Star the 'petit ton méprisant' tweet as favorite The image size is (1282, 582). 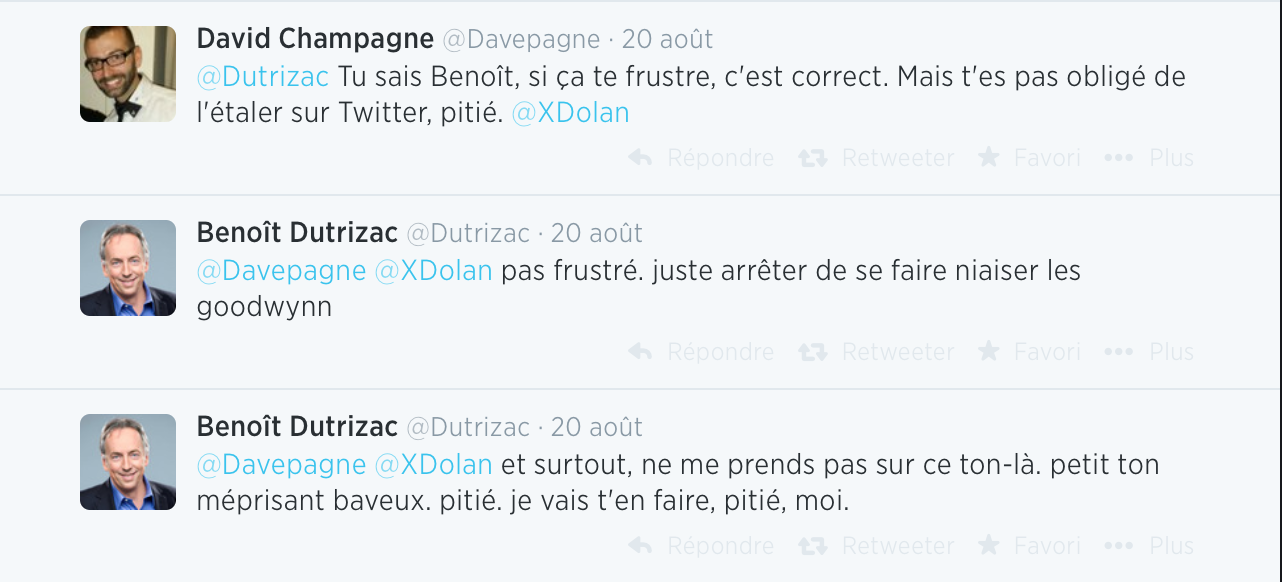pyautogui.click(x=988, y=545)
